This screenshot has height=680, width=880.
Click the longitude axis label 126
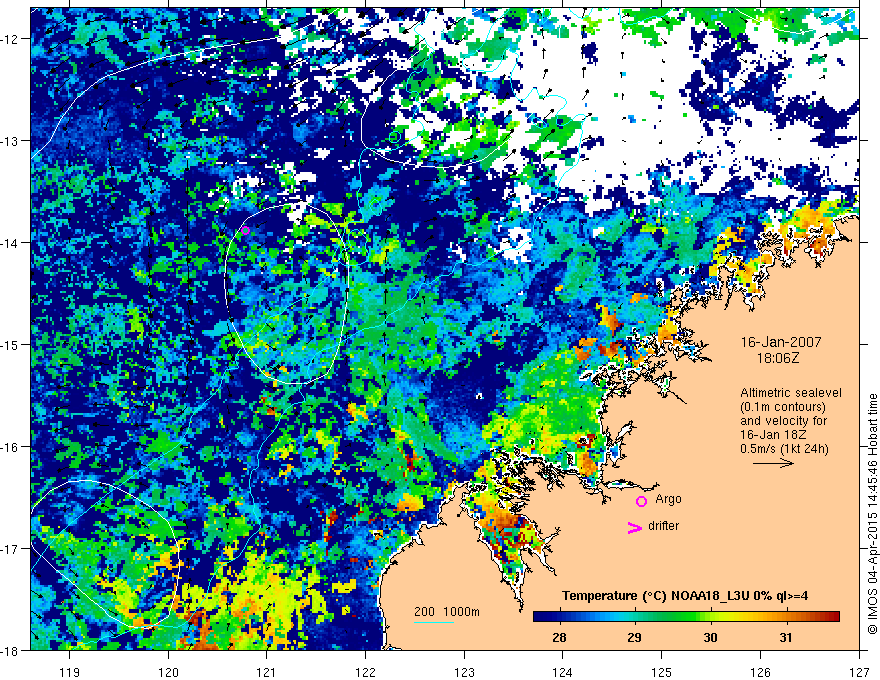(760, 672)
